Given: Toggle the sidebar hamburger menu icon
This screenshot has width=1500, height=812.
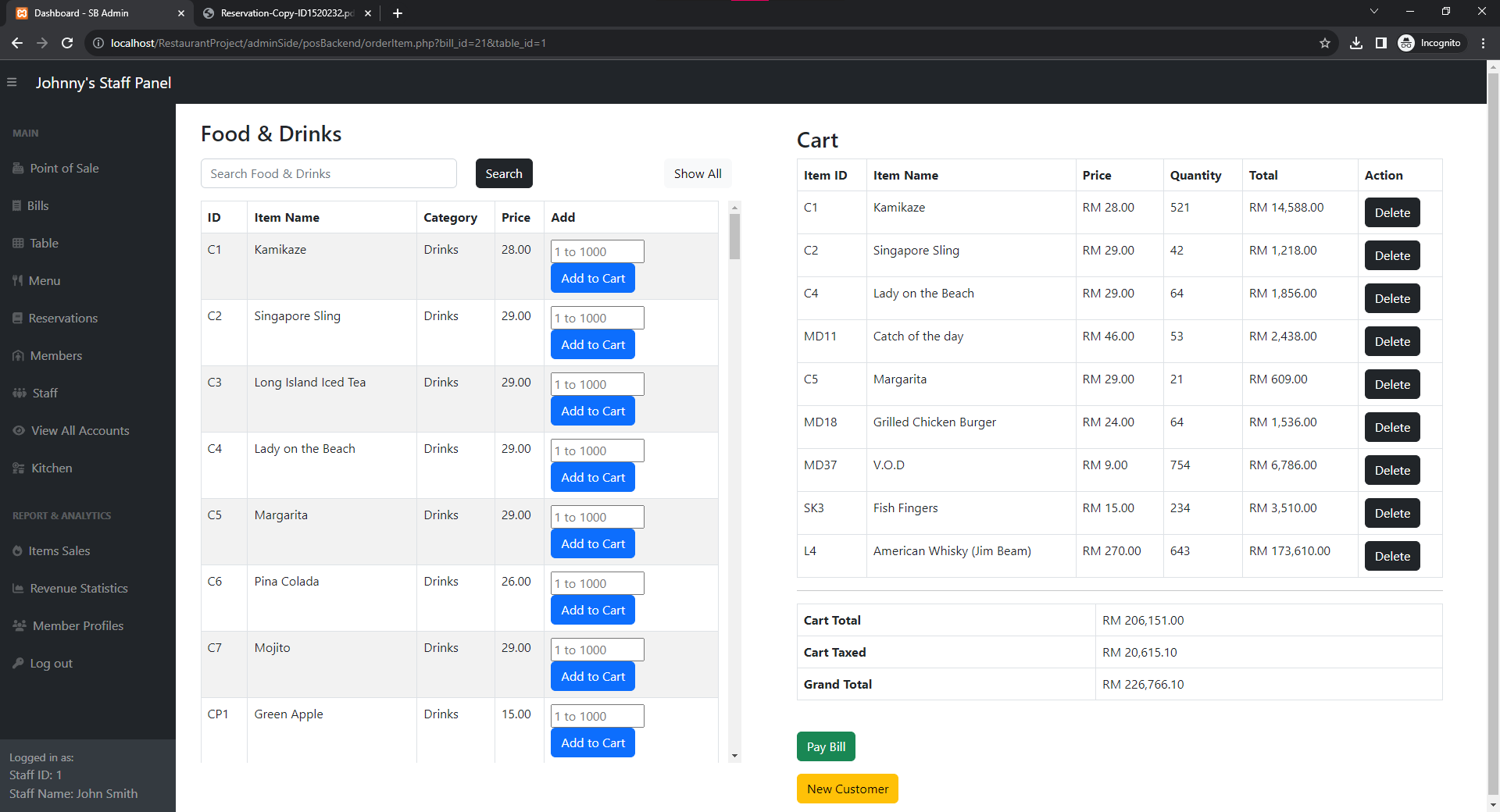Looking at the screenshot, I should coord(12,82).
